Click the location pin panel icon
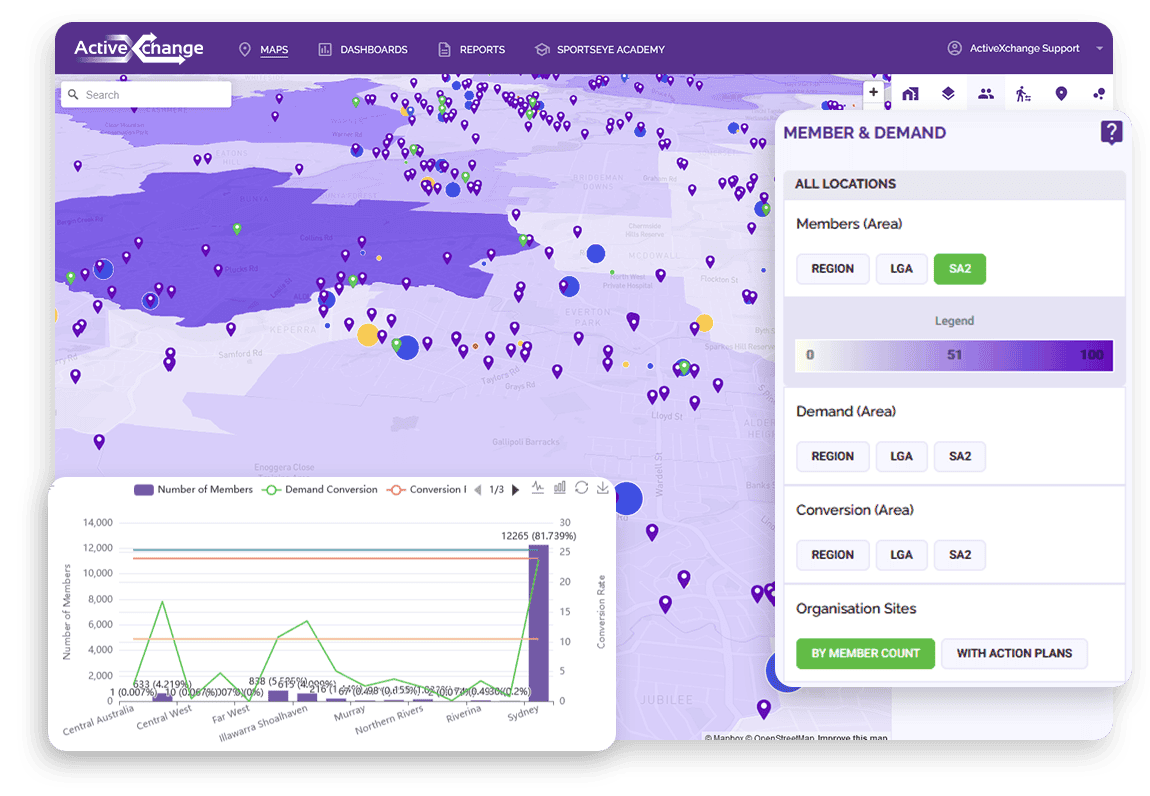The width and height of the screenshot is (1150, 796). tap(1061, 94)
